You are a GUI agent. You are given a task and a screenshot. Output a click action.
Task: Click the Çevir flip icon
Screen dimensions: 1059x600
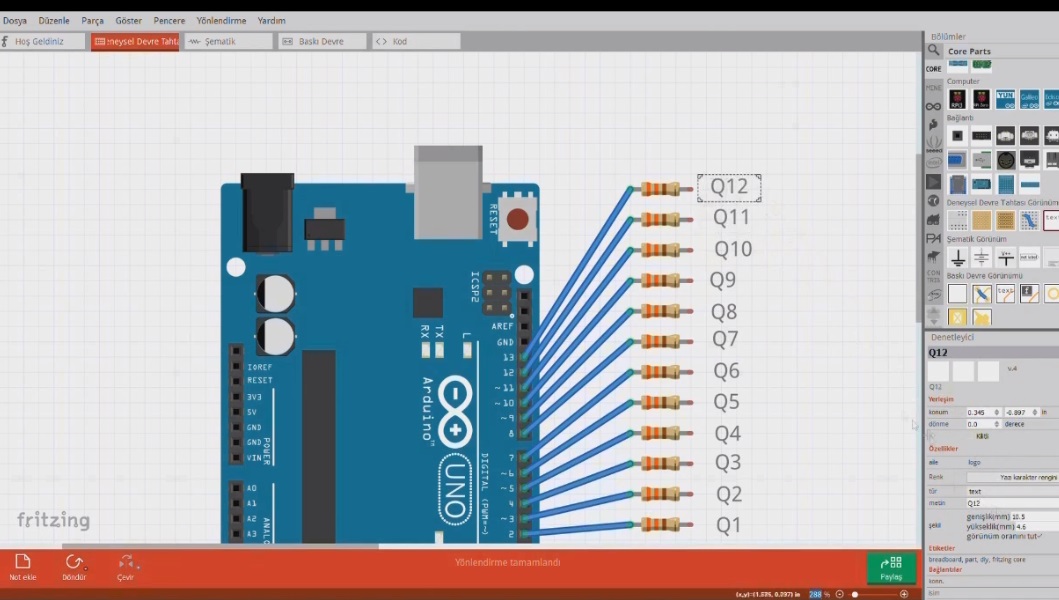pyautogui.click(x=126, y=561)
